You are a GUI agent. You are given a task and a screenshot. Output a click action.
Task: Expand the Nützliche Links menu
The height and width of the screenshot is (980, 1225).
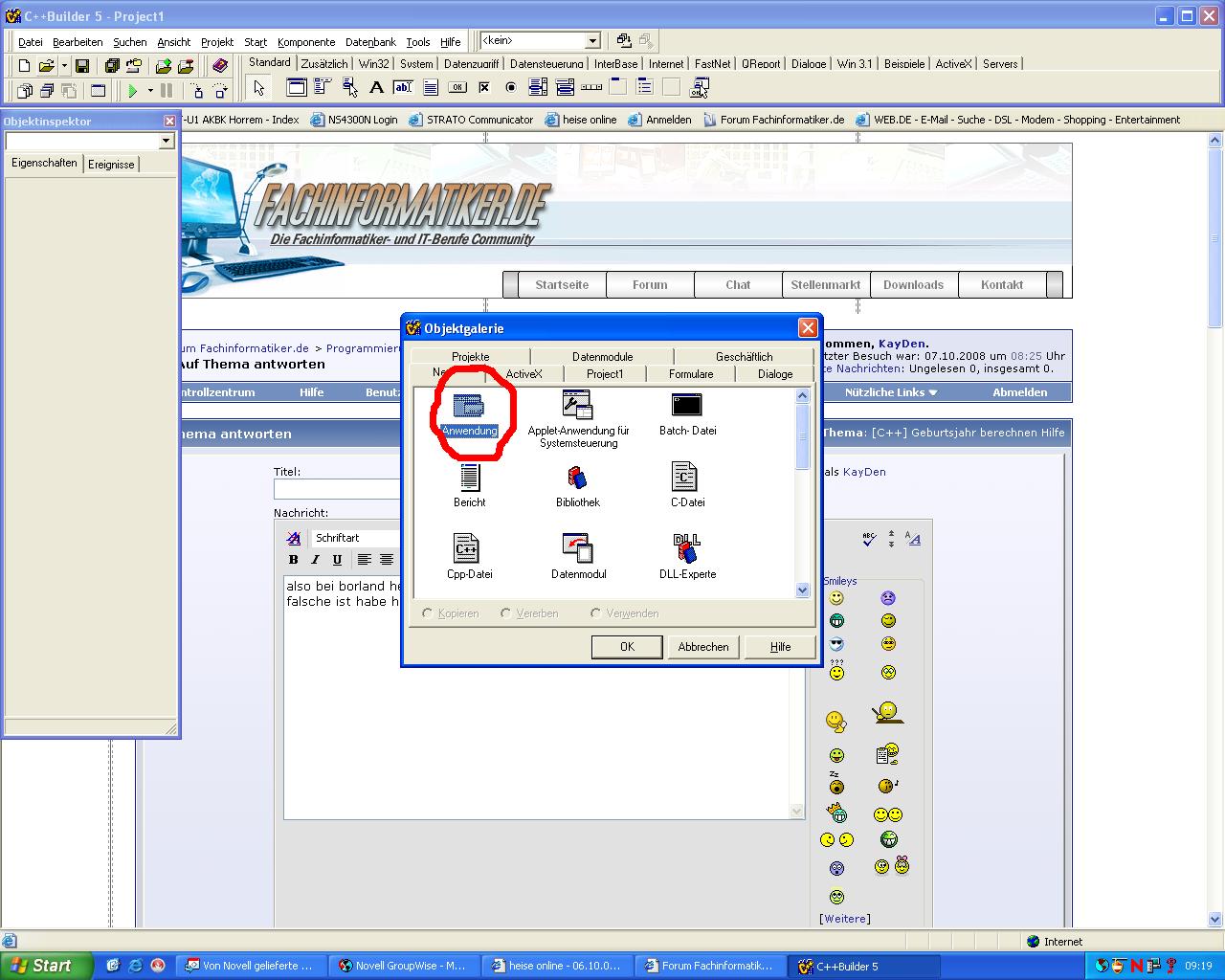click(x=891, y=392)
